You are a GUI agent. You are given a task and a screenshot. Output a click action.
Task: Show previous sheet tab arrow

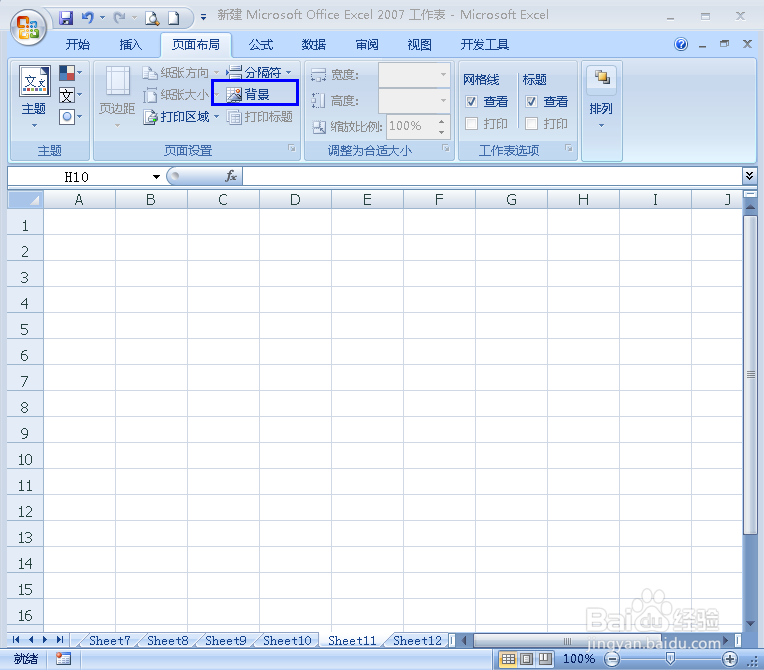(31, 640)
